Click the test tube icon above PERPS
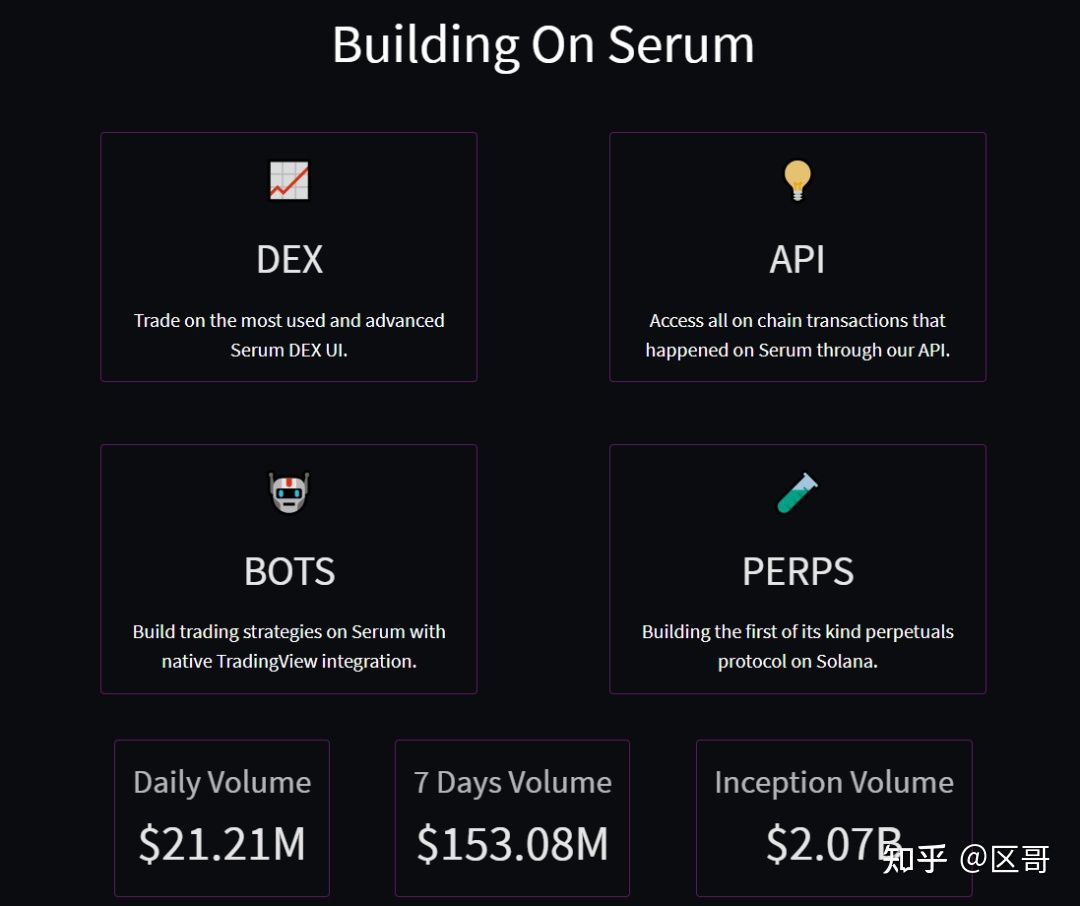Image resolution: width=1080 pixels, height=906 pixels. tap(798, 493)
